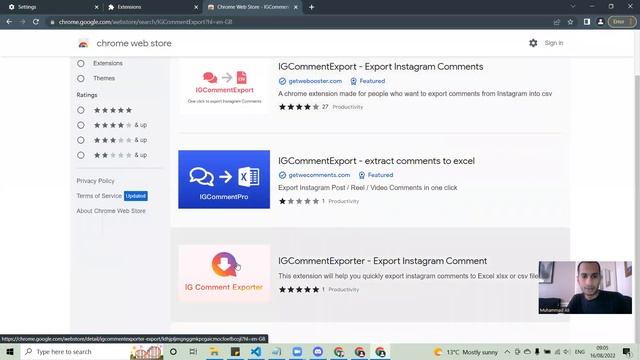Open the notifications action center
The width and height of the screenshot is (640, 360).
click(627, 352)
